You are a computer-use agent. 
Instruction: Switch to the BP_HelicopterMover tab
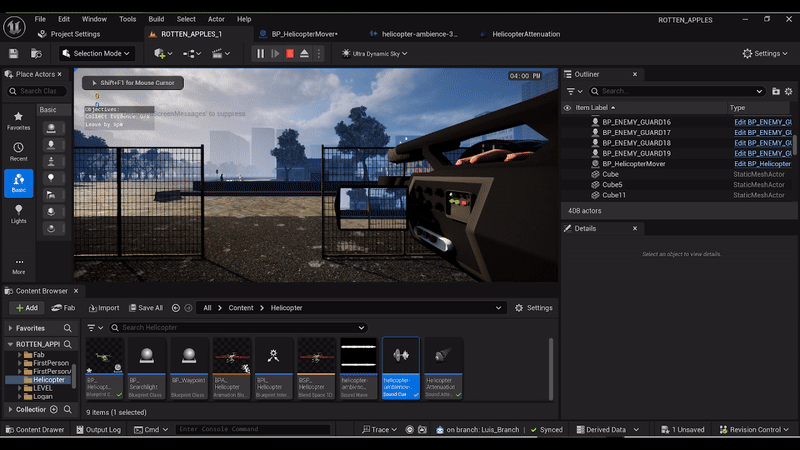point(304,34)
